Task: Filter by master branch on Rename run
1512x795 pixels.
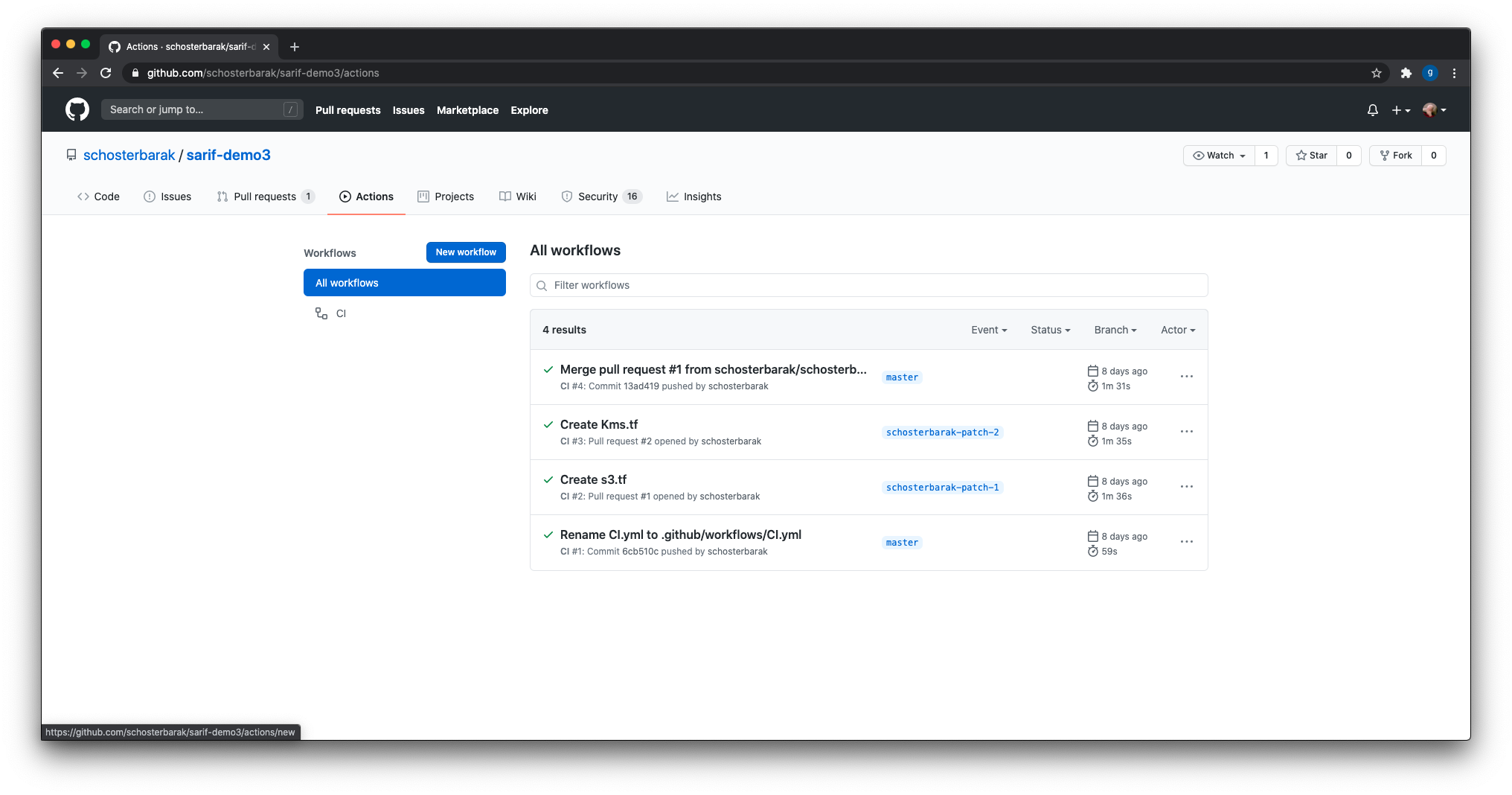Action: (902, 543)
